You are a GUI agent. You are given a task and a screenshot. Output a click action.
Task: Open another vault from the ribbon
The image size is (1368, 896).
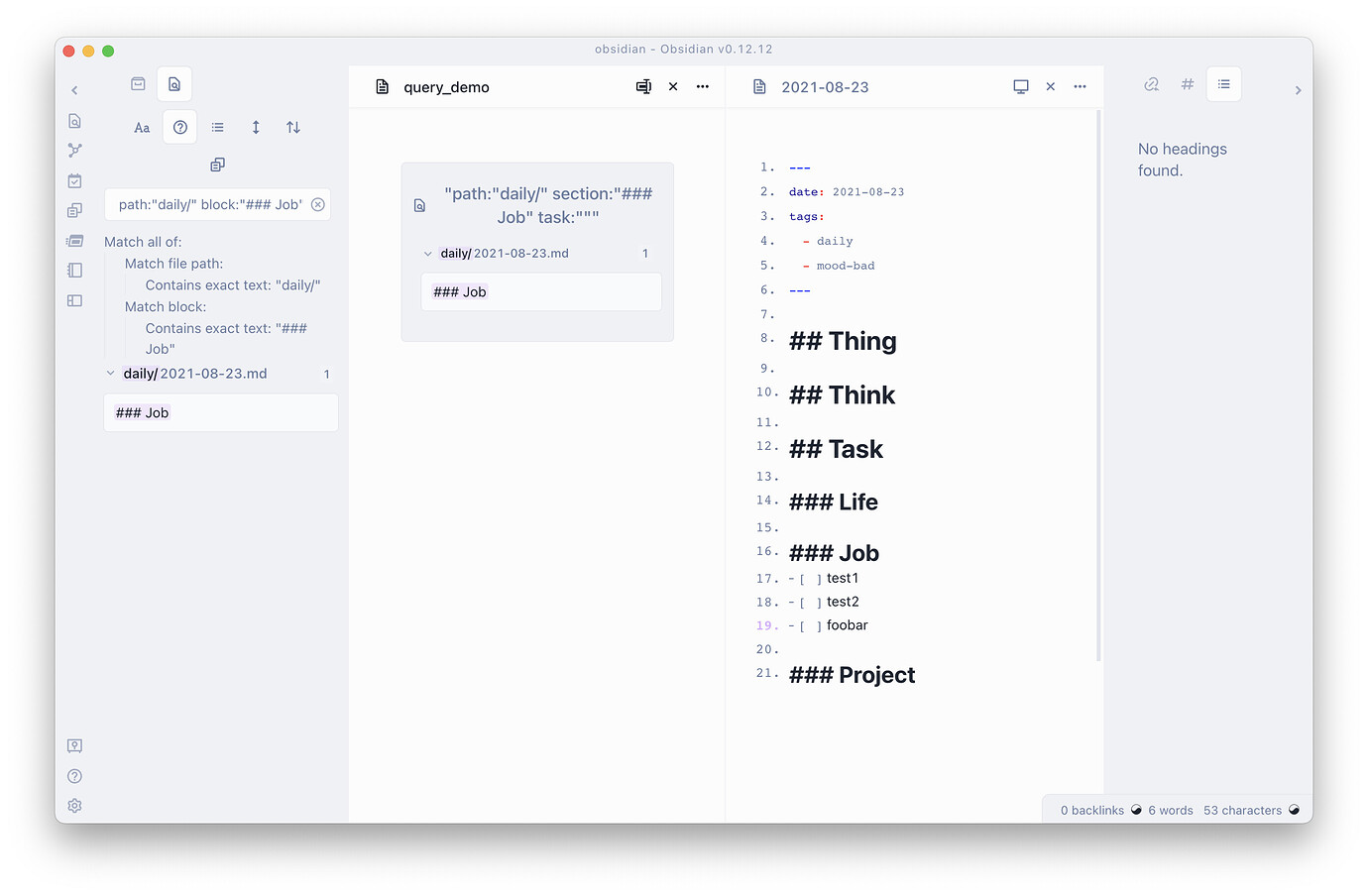(x=74, y=745)
